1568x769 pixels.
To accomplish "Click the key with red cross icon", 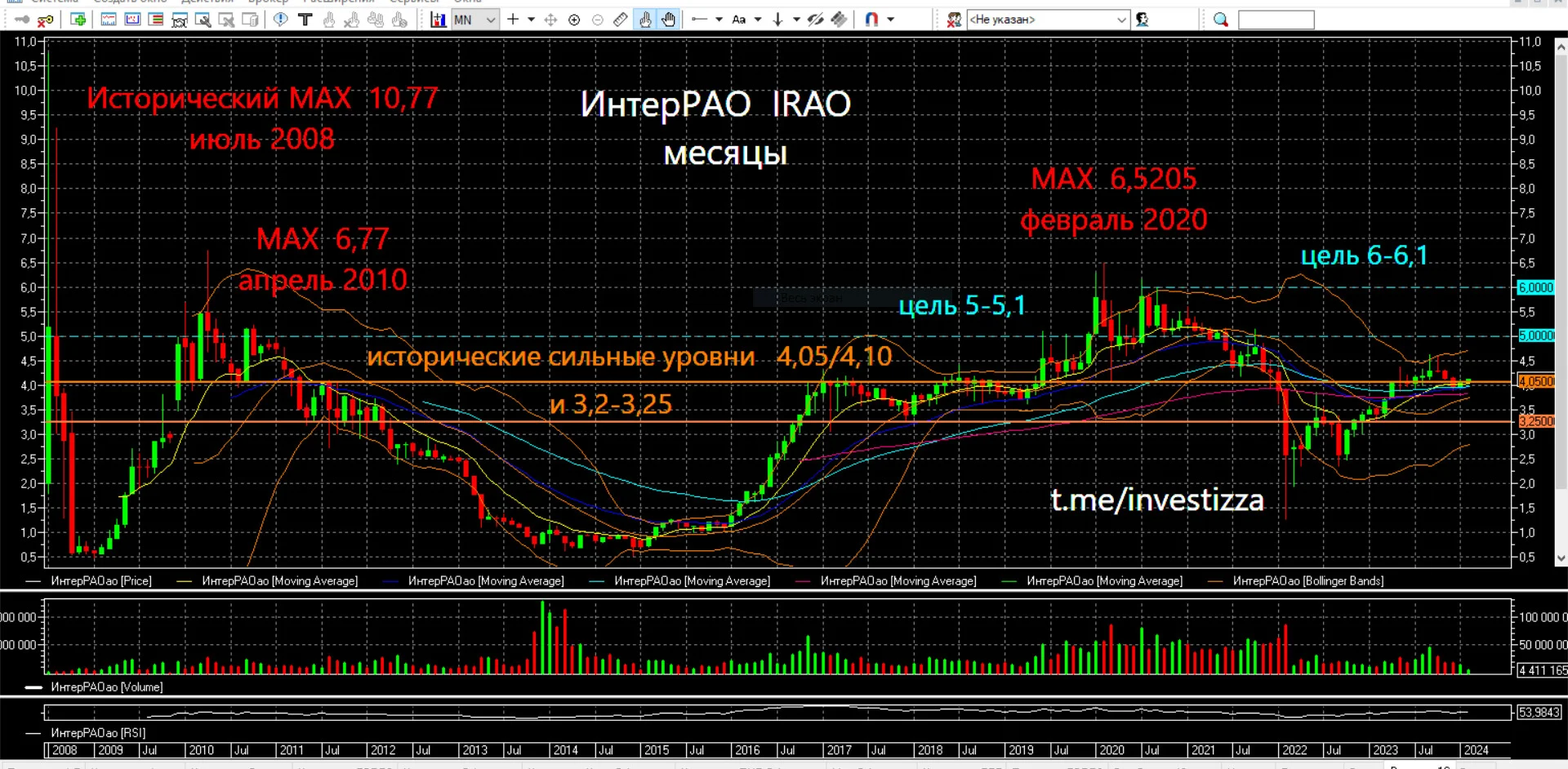I will pyautogui.click(x=46, y=20).
